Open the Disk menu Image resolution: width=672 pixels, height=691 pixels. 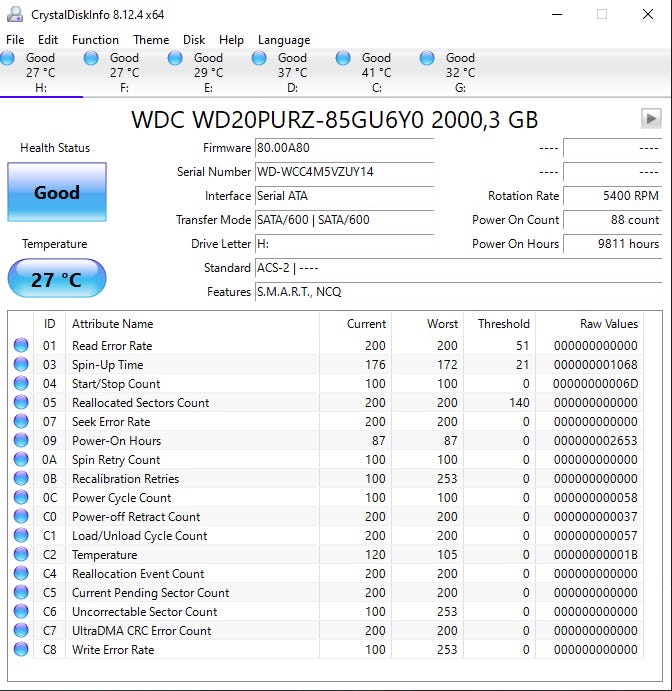(194, 40)
